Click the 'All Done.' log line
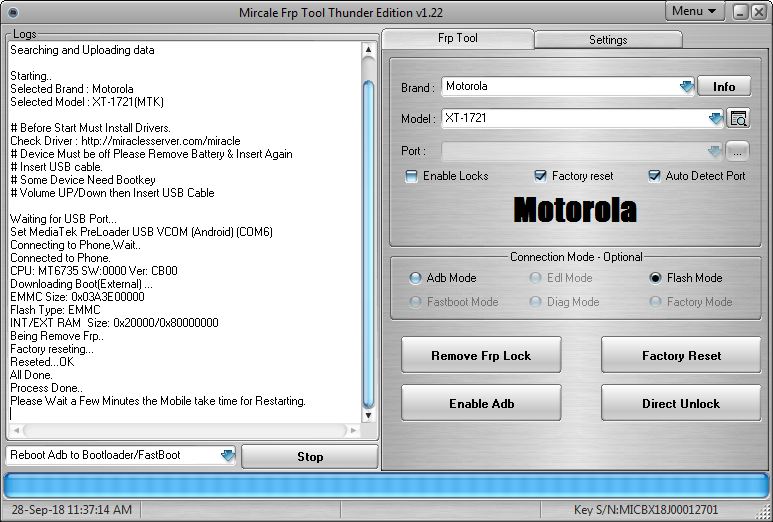773x522 pixels. point(31,375)
